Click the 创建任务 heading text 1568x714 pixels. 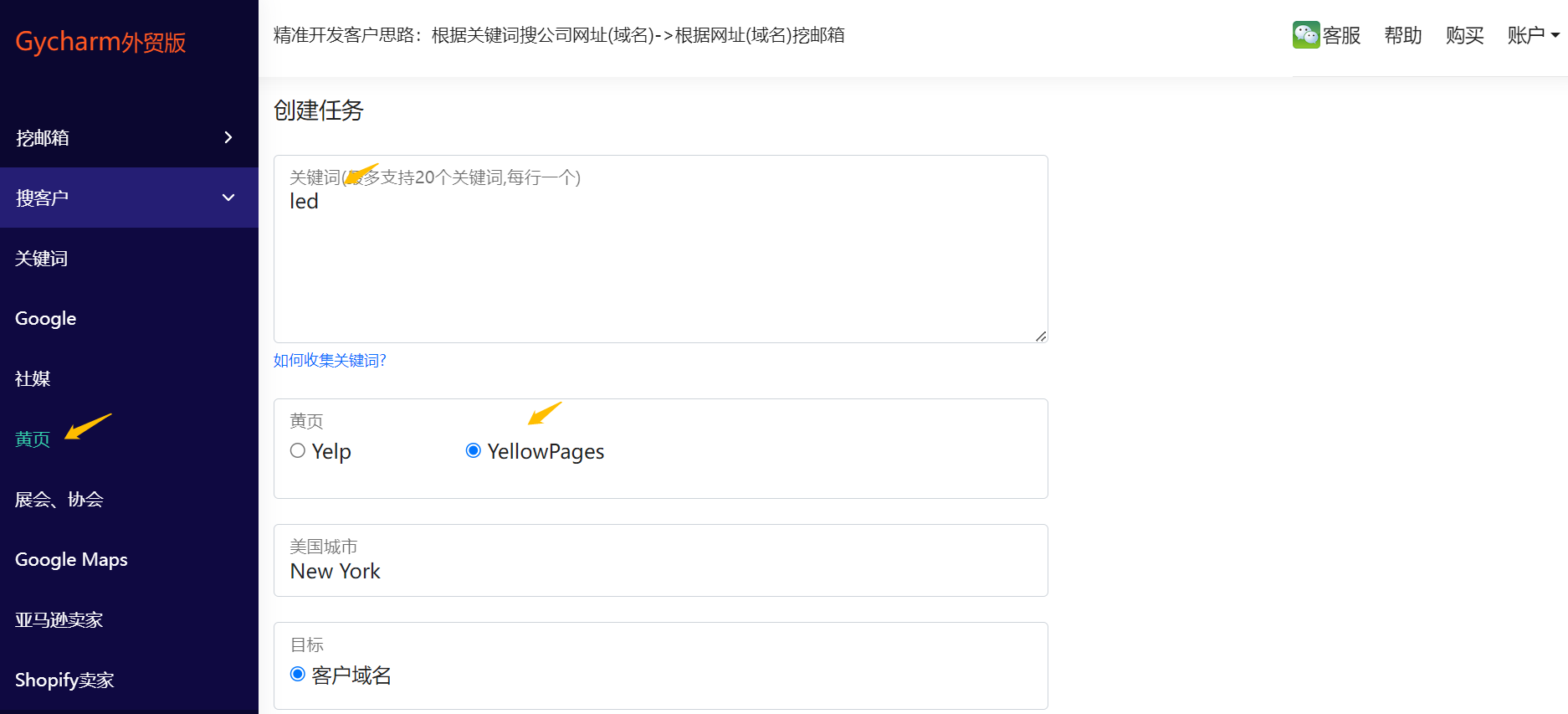(319, 110)
